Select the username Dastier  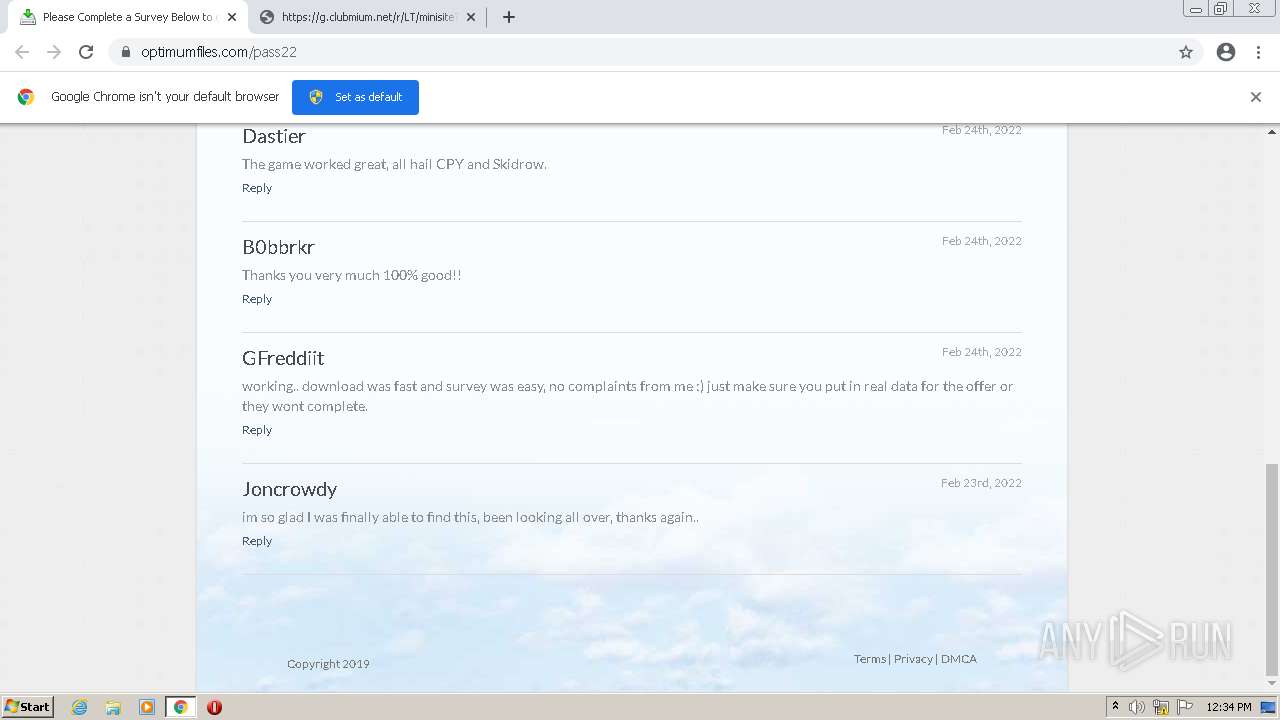coord(274,136)
